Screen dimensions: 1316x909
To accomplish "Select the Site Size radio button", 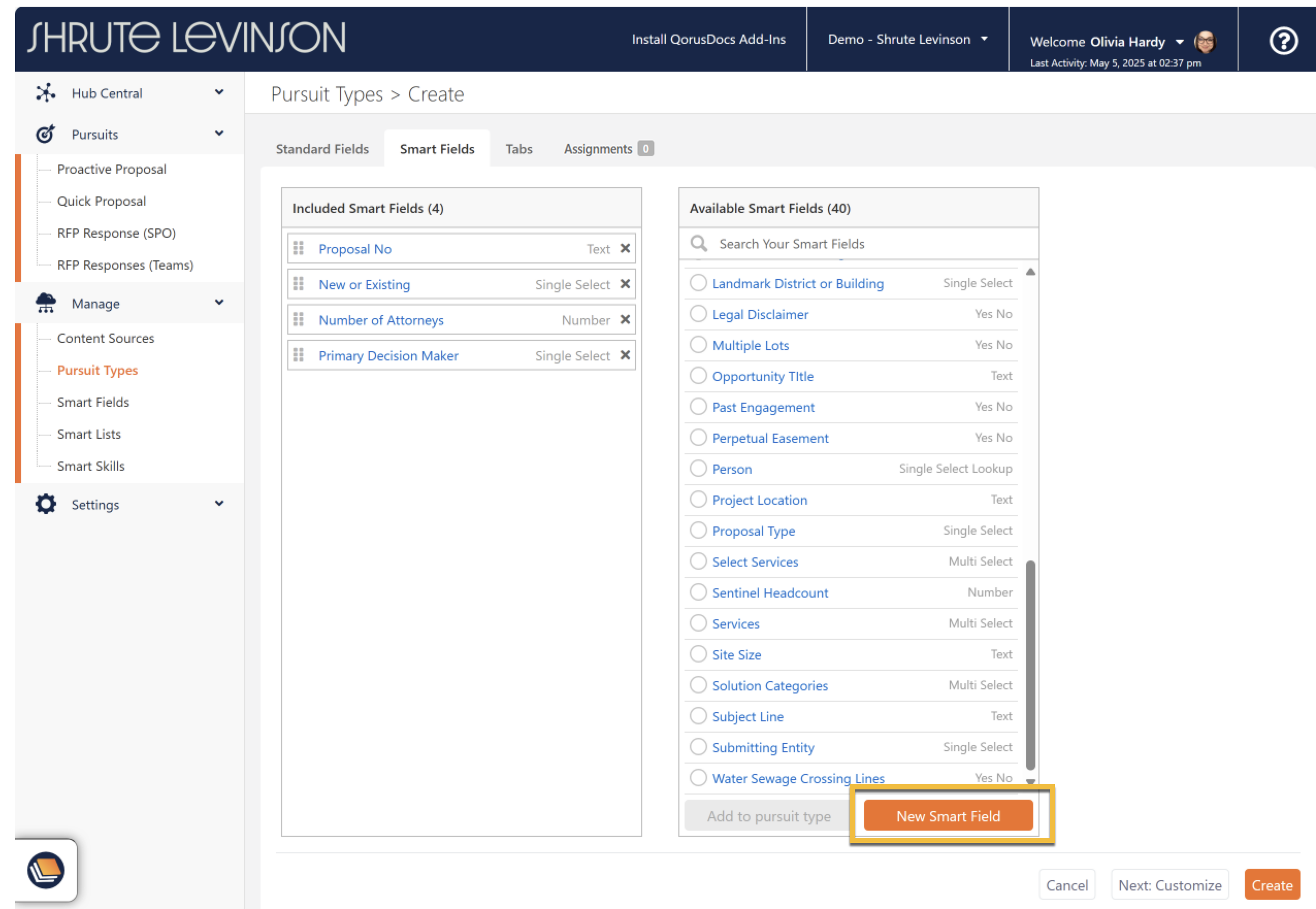I will (698, 654).
